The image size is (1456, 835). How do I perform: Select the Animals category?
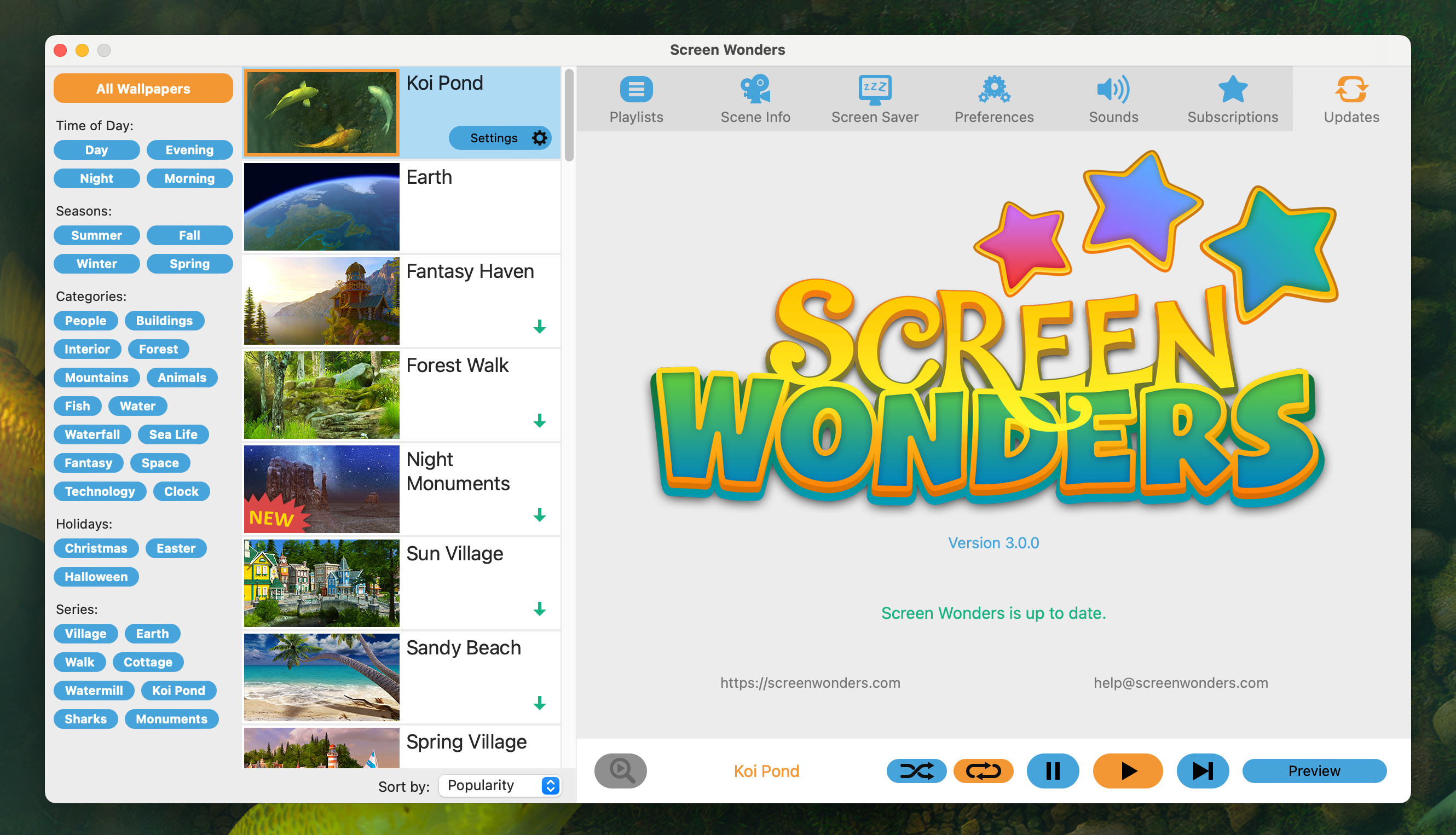click(x=182, y=378)
